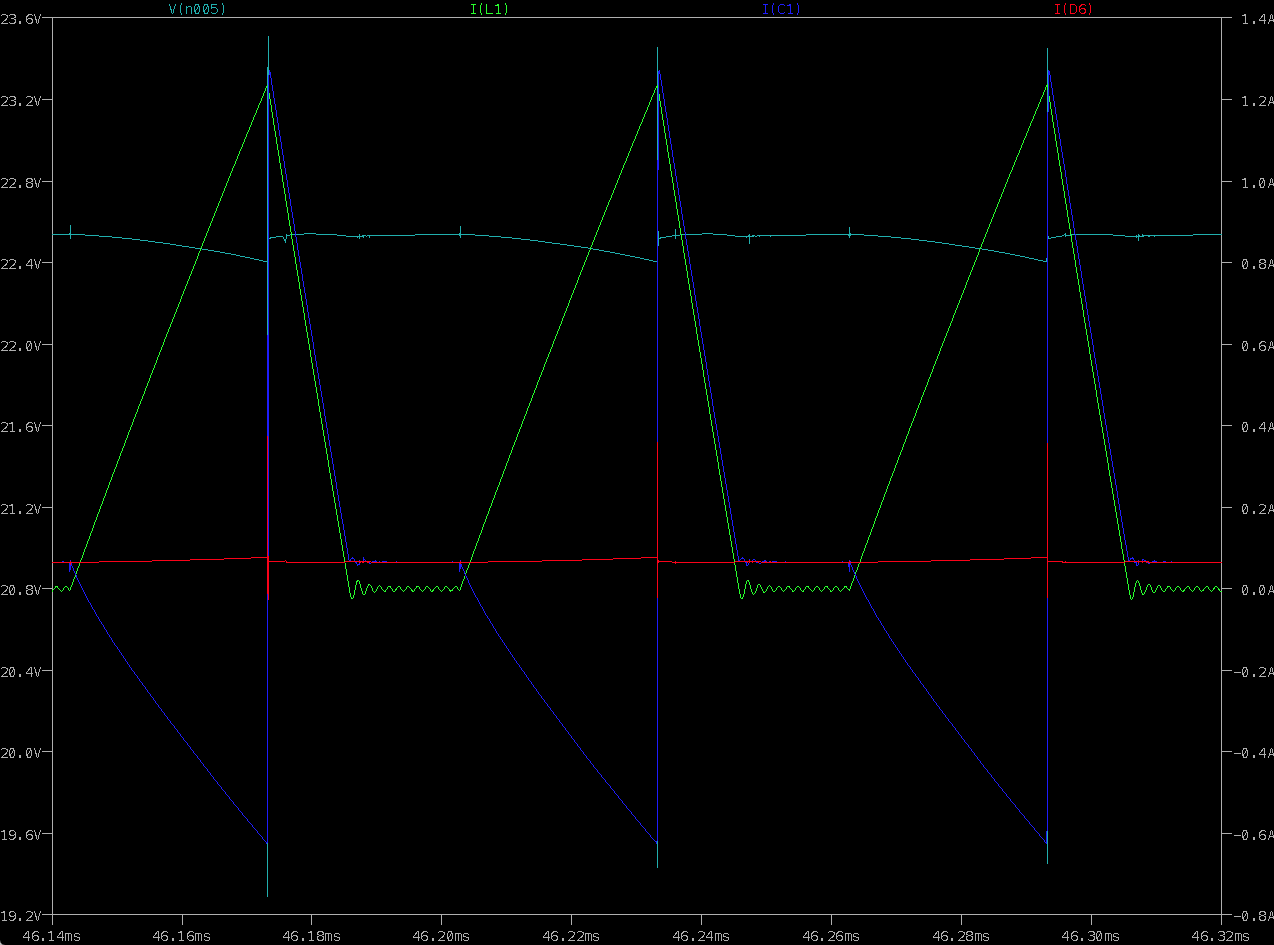Click the 46.30ms time axis label
The image size is (1274, 945).
[x=1092, y=935]
